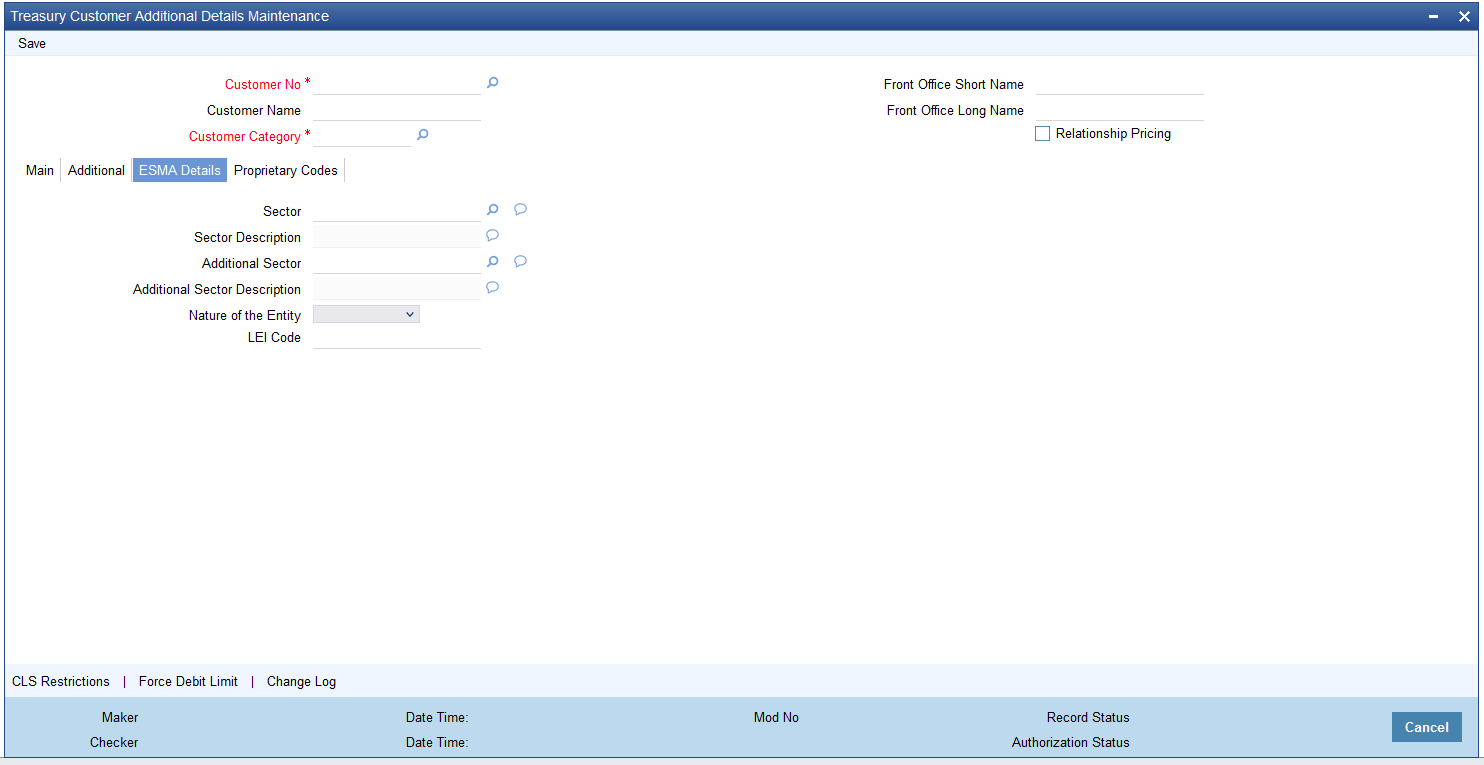Viewport: 1484px width, 765px height.
Task: Focus the Sector input field
Action: click(397, 211)
